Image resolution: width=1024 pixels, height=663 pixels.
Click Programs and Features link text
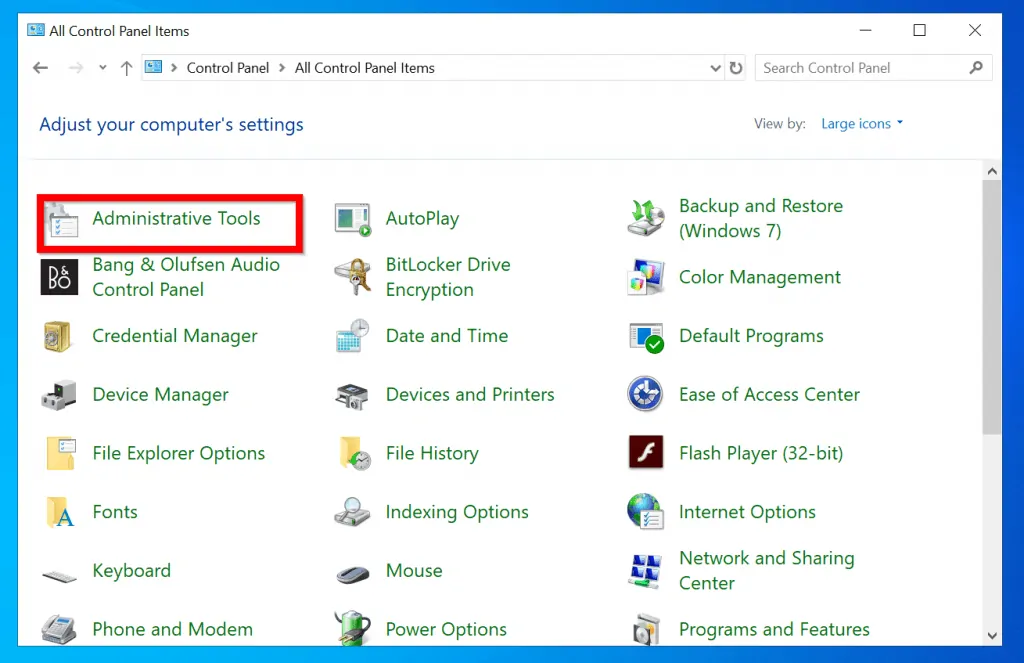tap(775, 629)
